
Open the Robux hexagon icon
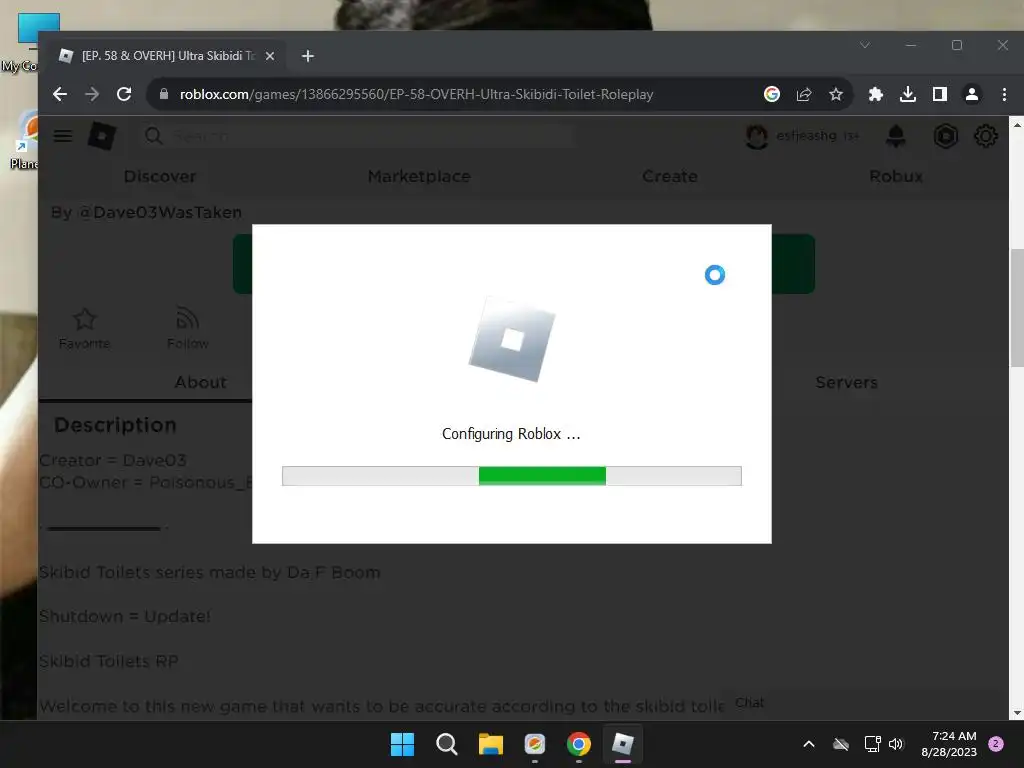[x=945, y=136]
